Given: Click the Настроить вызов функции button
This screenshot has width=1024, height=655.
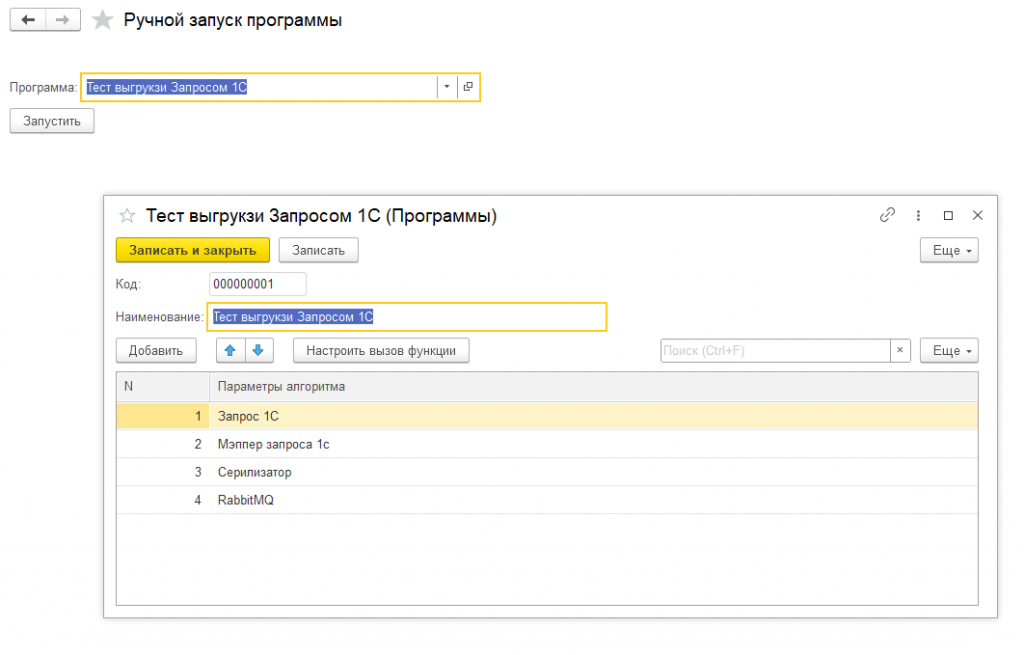Looking at the screenshot, I should pos(381,350).
